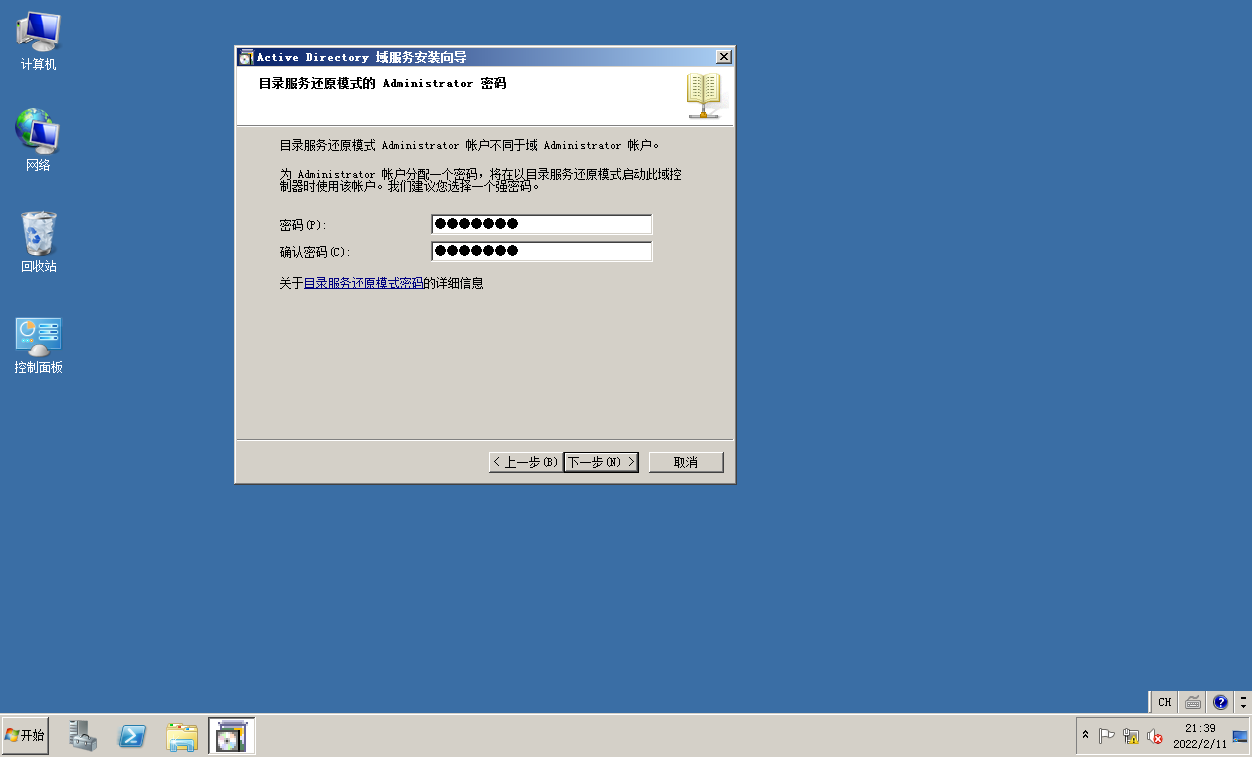Go back with 上一步(B) button
The width and height of the screenshot is (1252, 757).
tap(525, 462)
